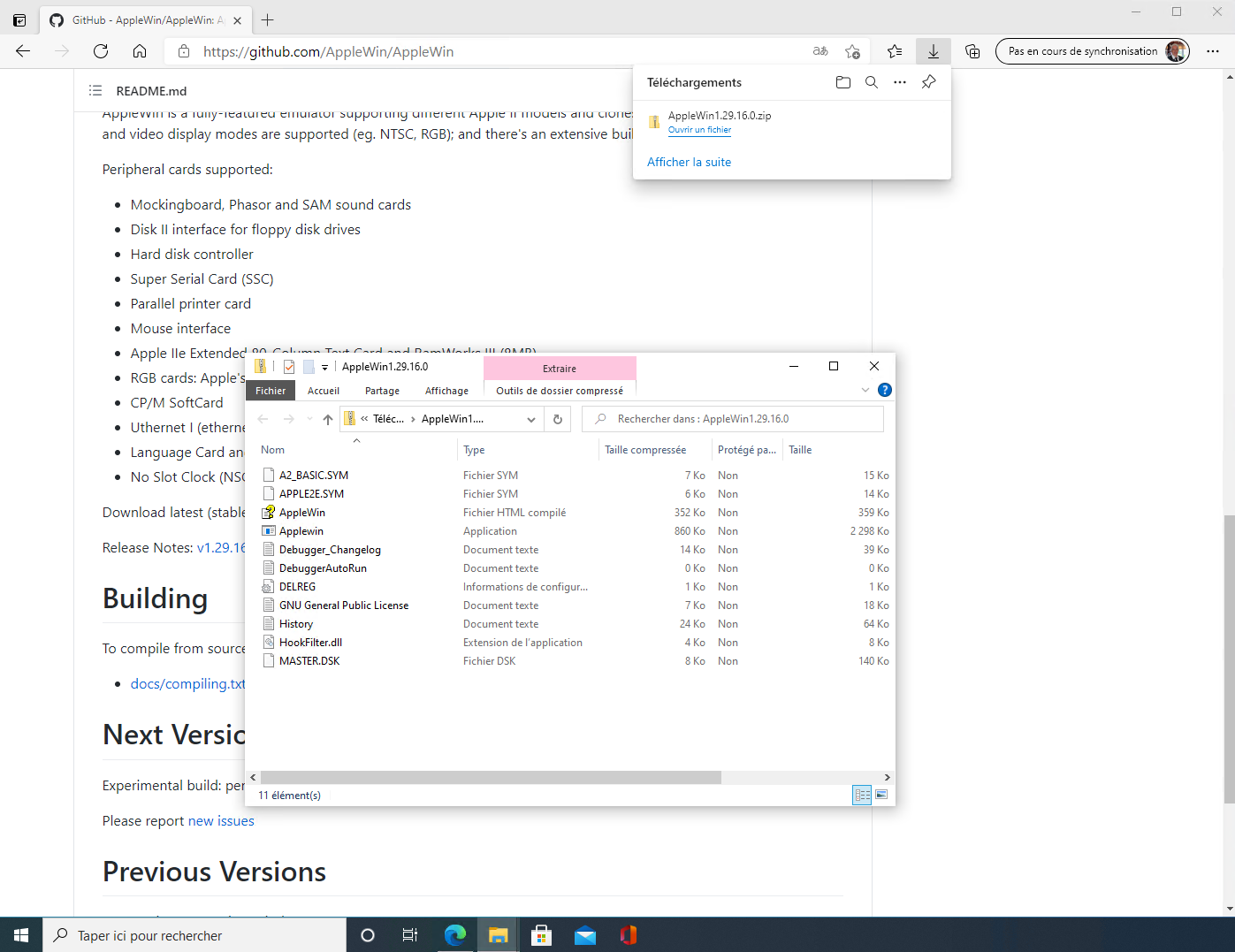Select the Applewin application file
Viewport: 1235px width, 952px height.
point(301,531)
